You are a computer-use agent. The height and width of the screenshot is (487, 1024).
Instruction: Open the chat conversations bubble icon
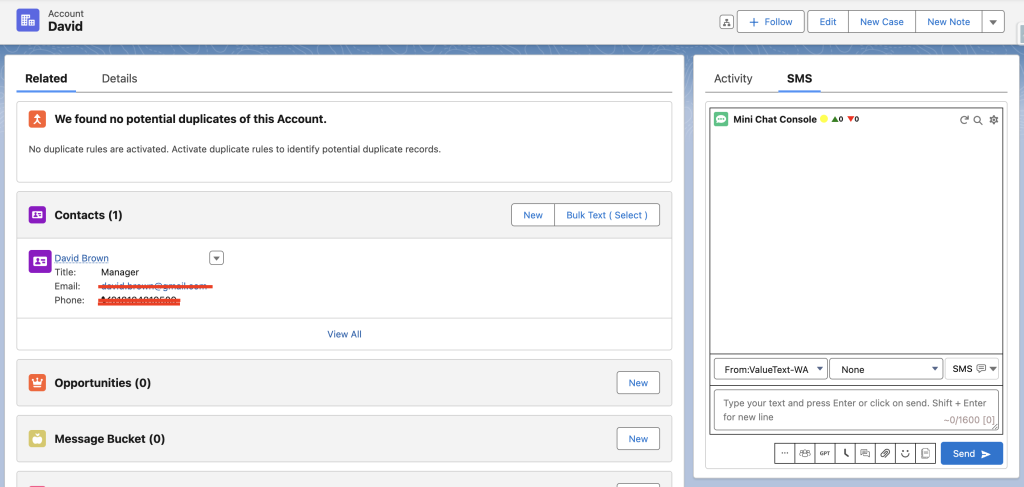point(866,454)
